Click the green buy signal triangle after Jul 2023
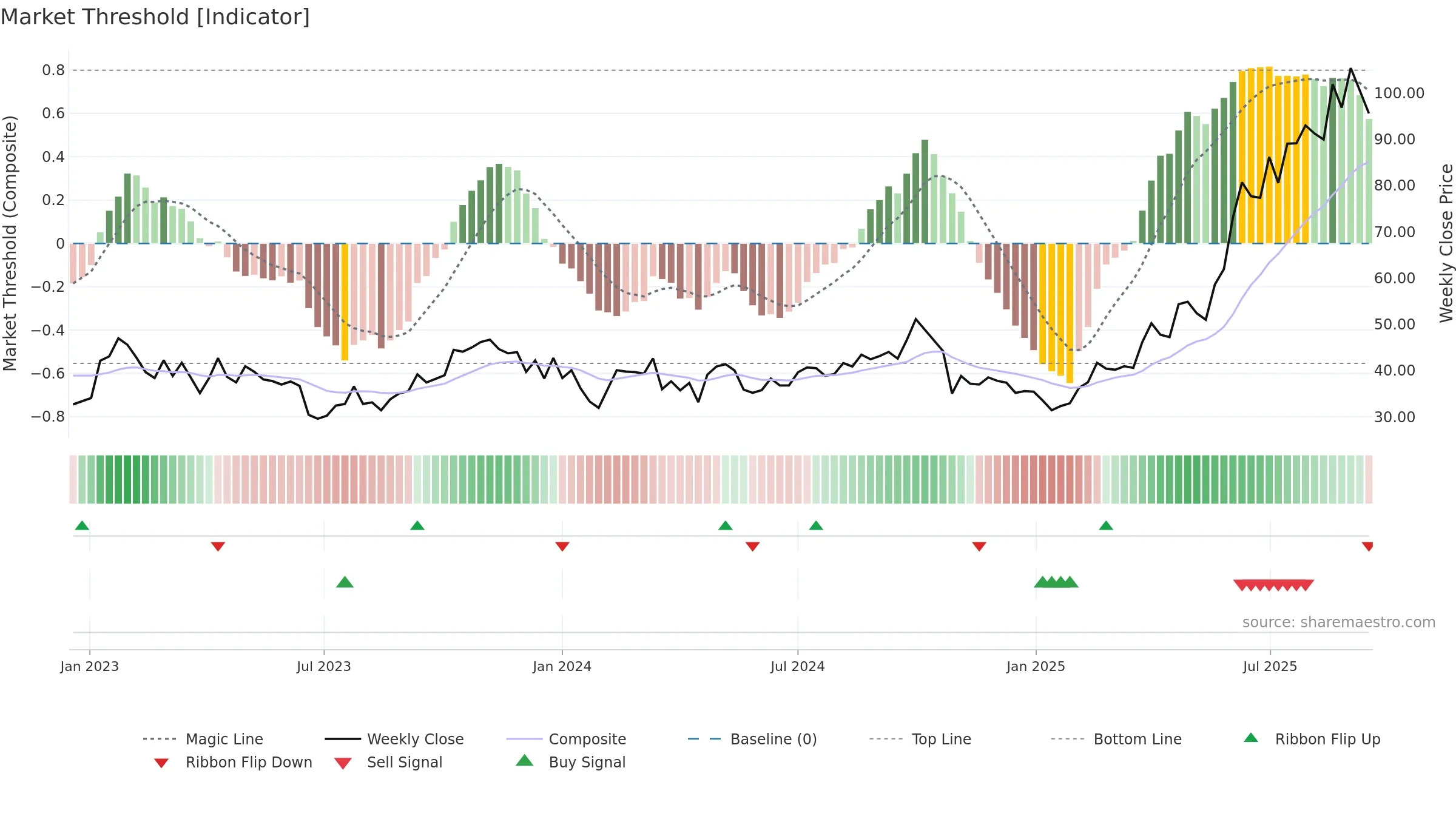The image size is (1456, 819). (x=345, y=582)
